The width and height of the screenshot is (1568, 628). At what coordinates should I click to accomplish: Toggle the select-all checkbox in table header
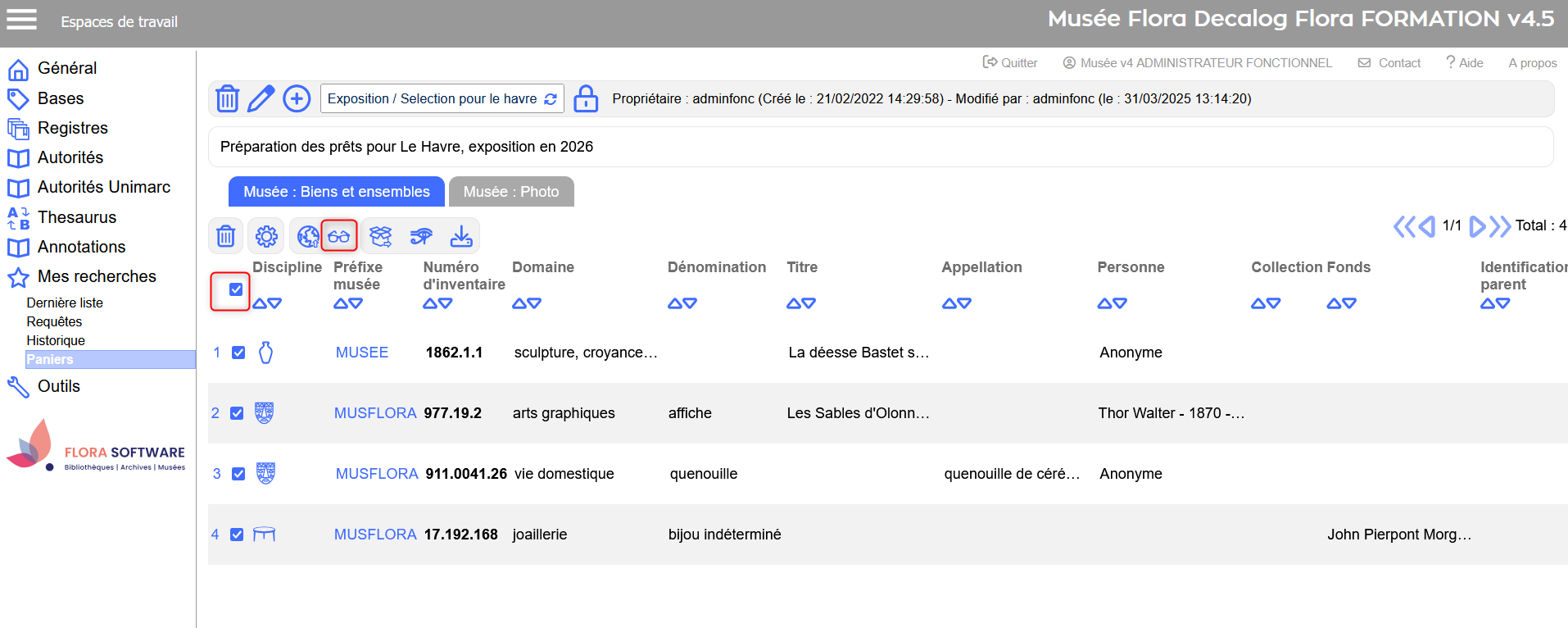click(x=236, y=289)
